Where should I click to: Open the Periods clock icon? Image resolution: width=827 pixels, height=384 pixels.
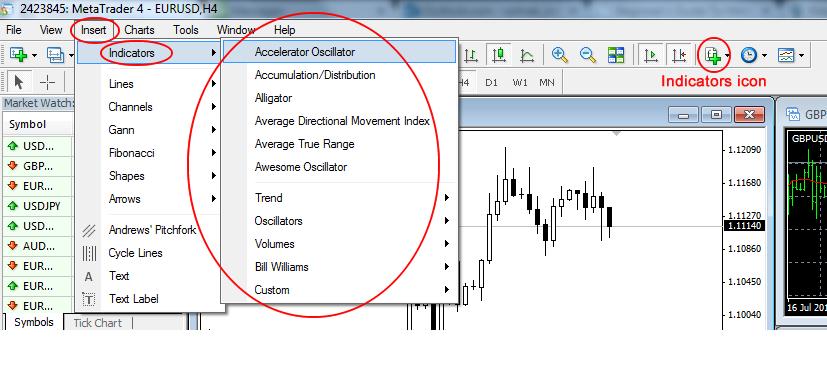tap(748, 54)
